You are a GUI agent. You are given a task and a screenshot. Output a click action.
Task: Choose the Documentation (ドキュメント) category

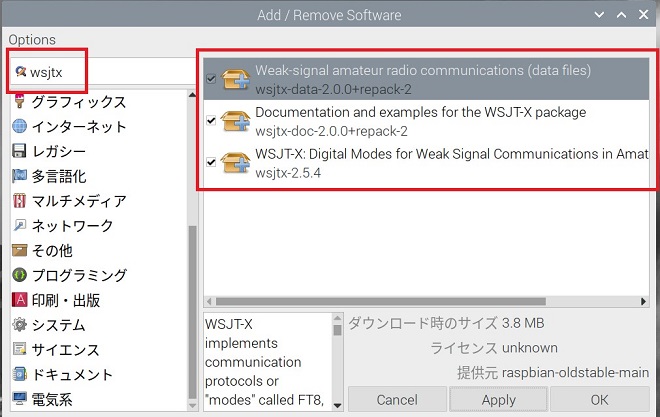click(72, 375)
